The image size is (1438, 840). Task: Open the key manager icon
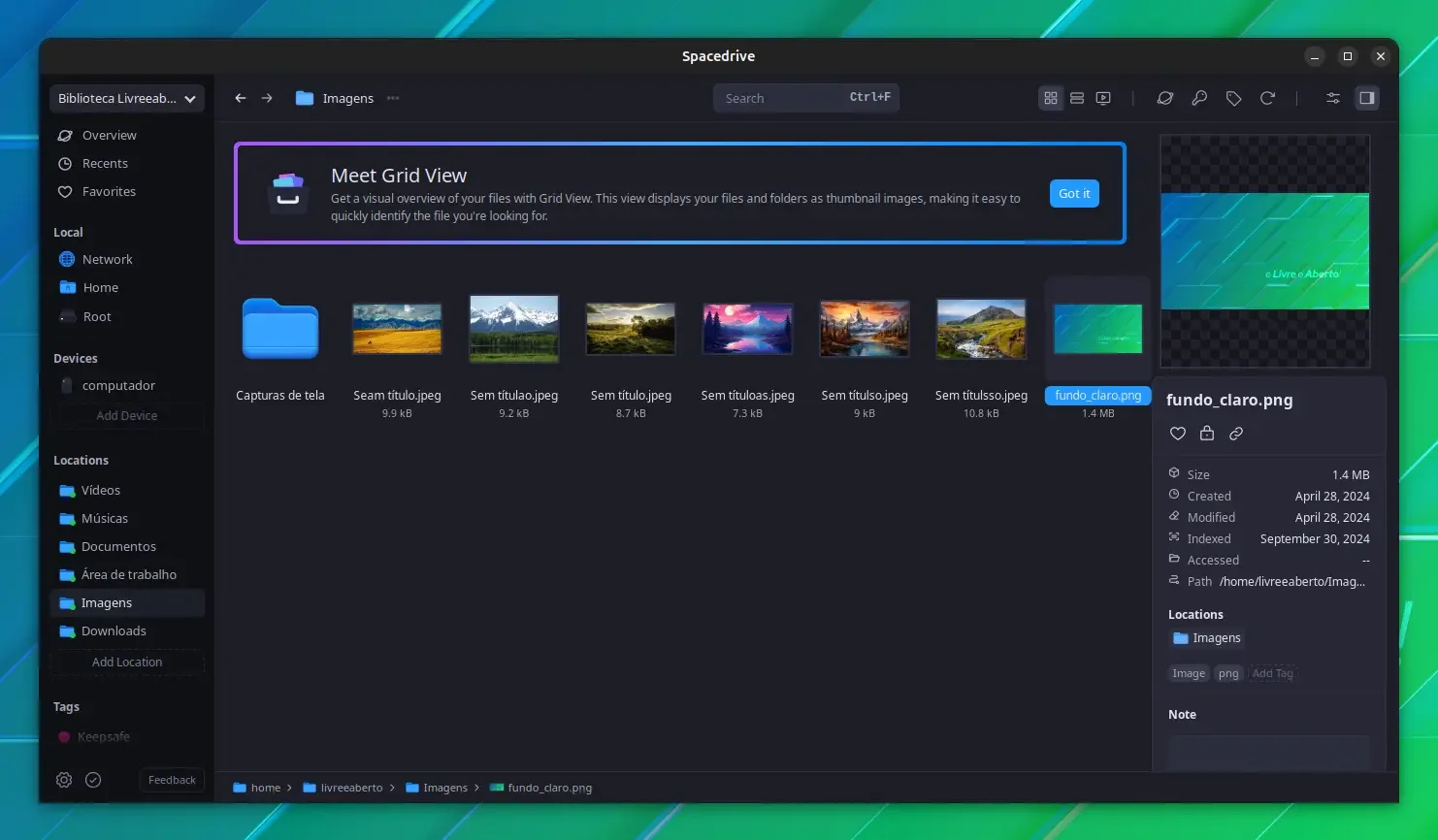[1199, 98]
